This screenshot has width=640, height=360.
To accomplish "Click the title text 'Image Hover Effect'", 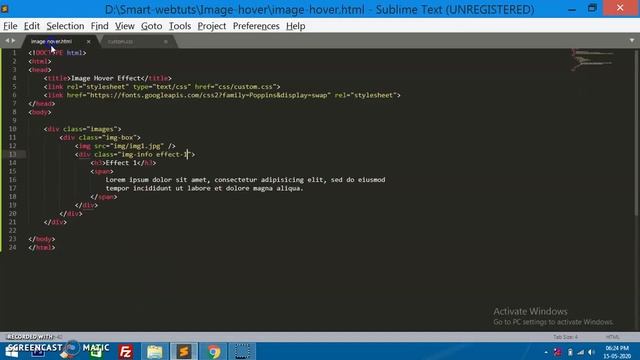I will point(106,78).
